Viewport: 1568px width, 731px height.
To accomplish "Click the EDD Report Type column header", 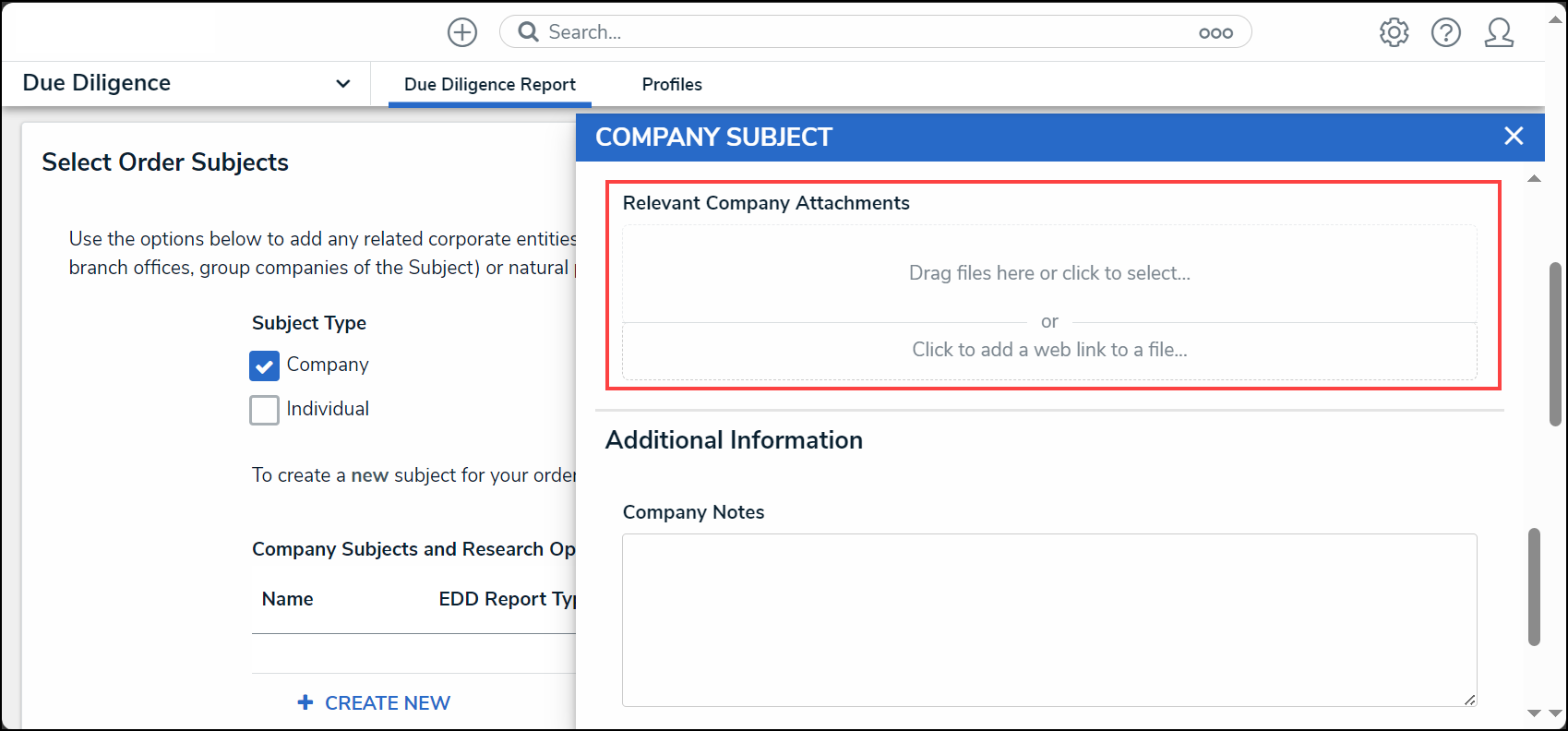I will click(507, 599).
